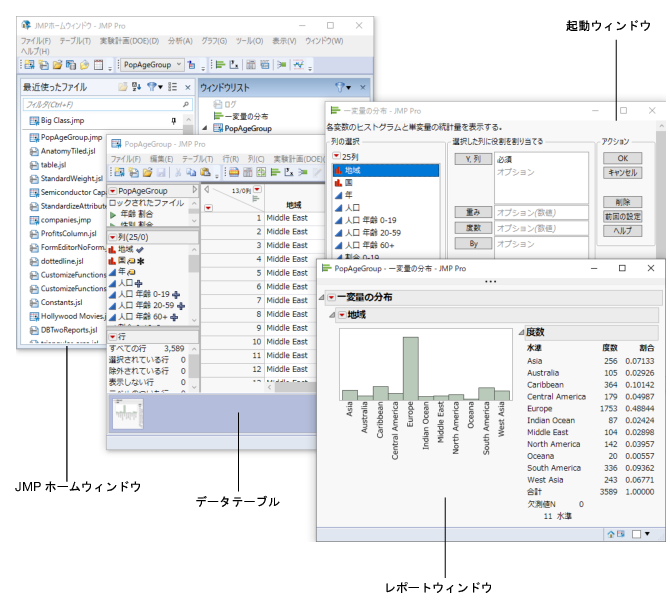The height and width of the screenshot is (602, 670).
Task: Click 重み role button
Action: pos(473,212)
